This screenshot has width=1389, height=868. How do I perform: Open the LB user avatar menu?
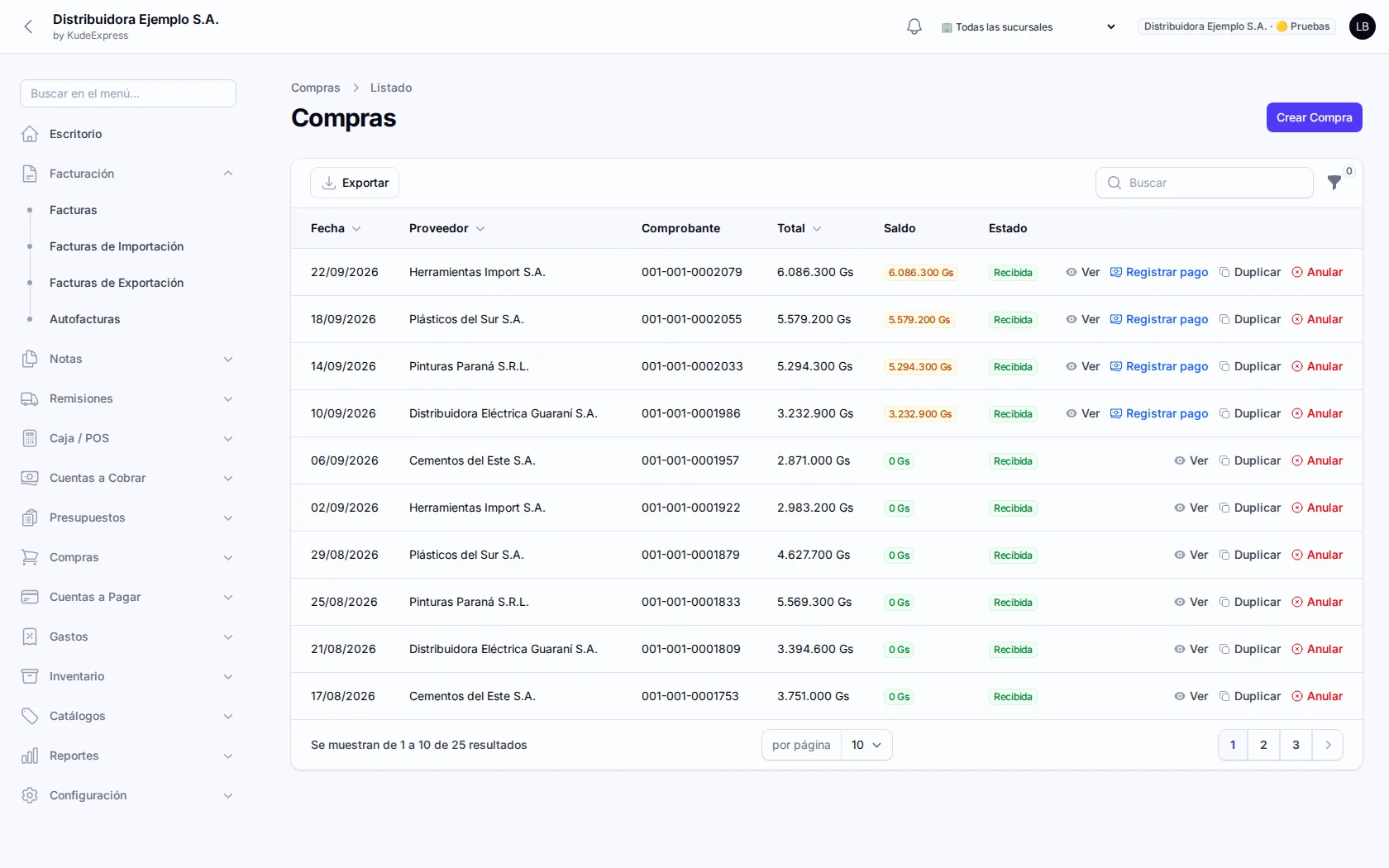pyautogui.click(x=1363, y=26)
